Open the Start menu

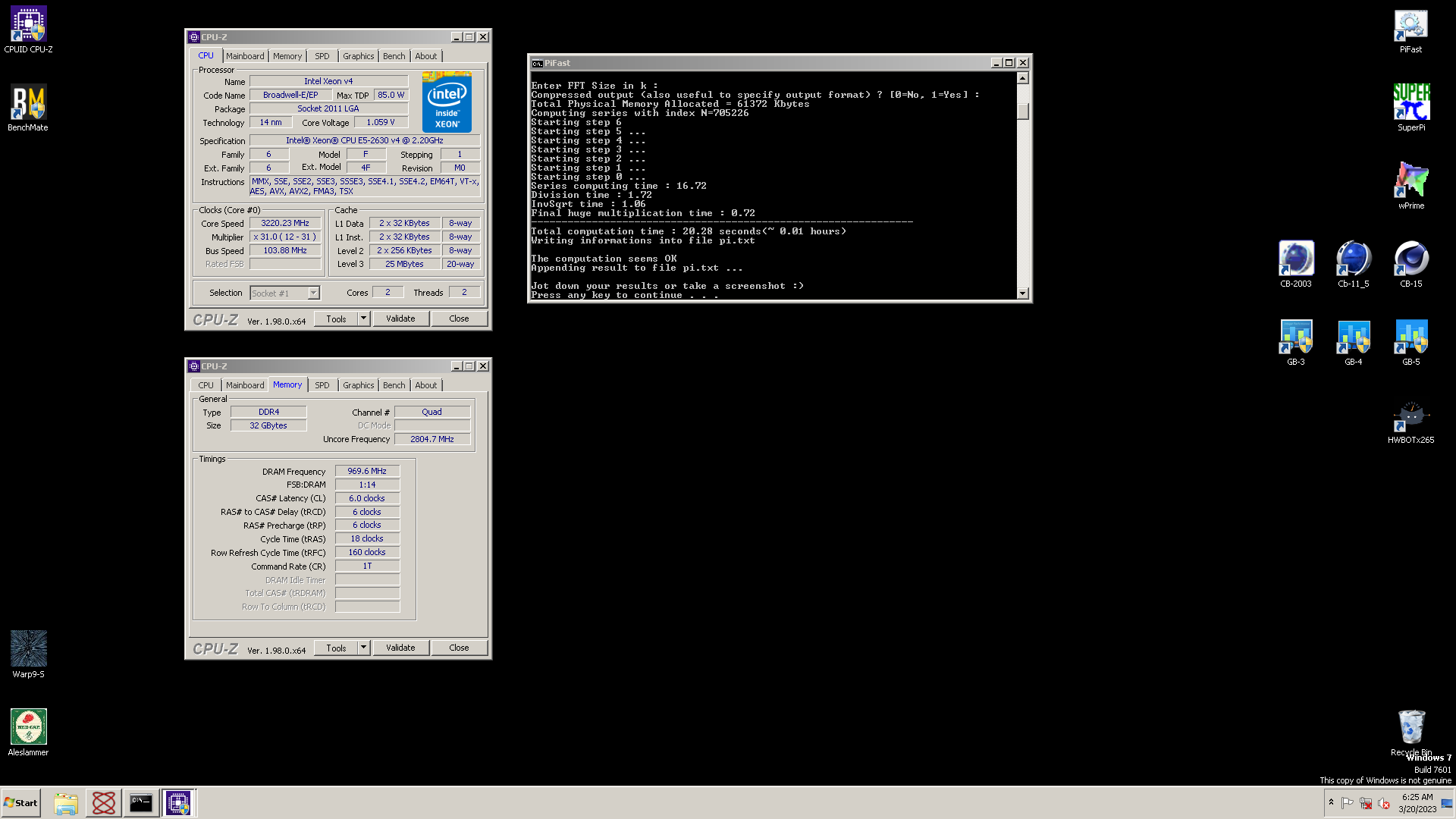(x=20, y=803)
